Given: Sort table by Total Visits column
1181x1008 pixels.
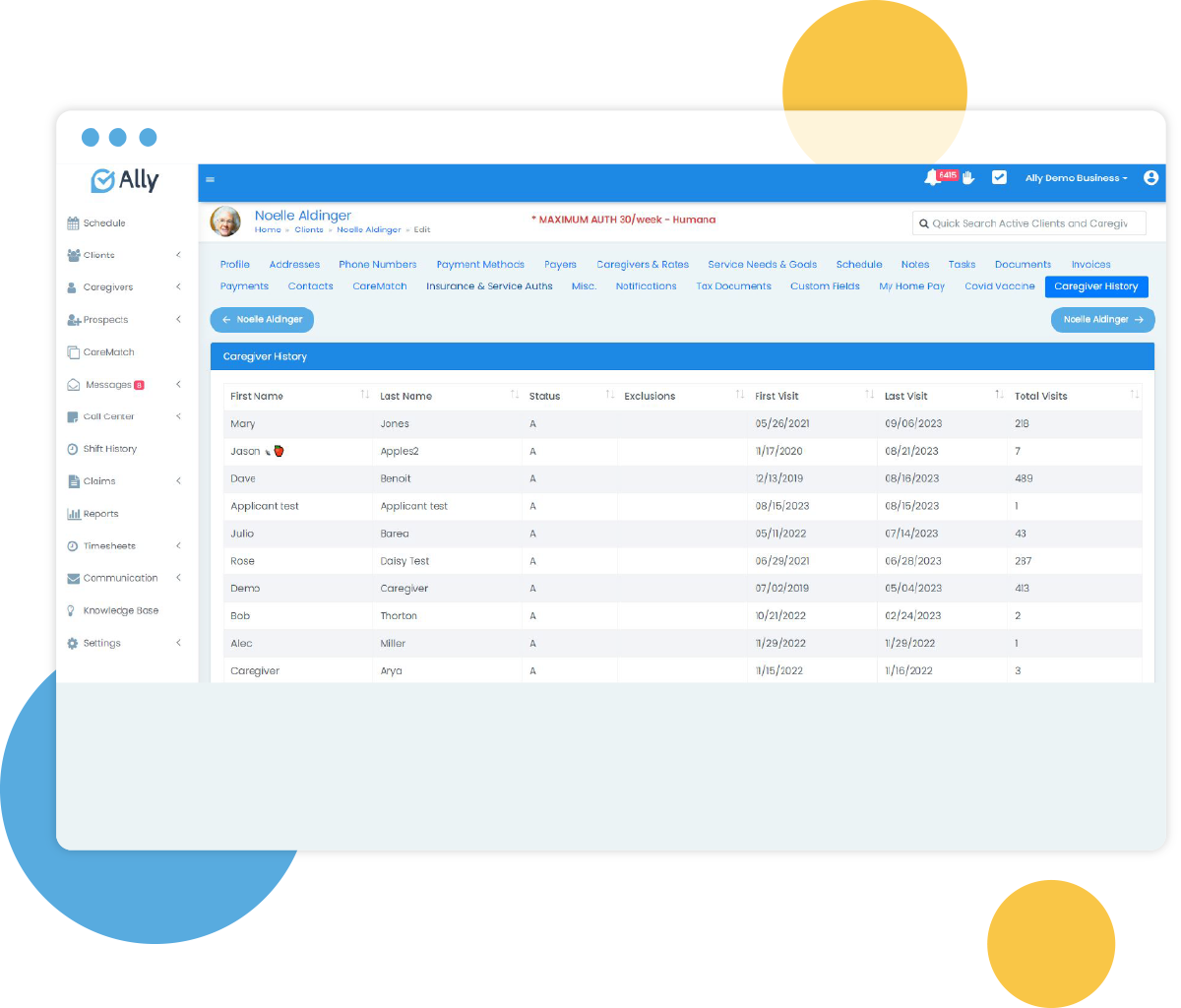Looking at the screenshot, I should (1134, 396).
